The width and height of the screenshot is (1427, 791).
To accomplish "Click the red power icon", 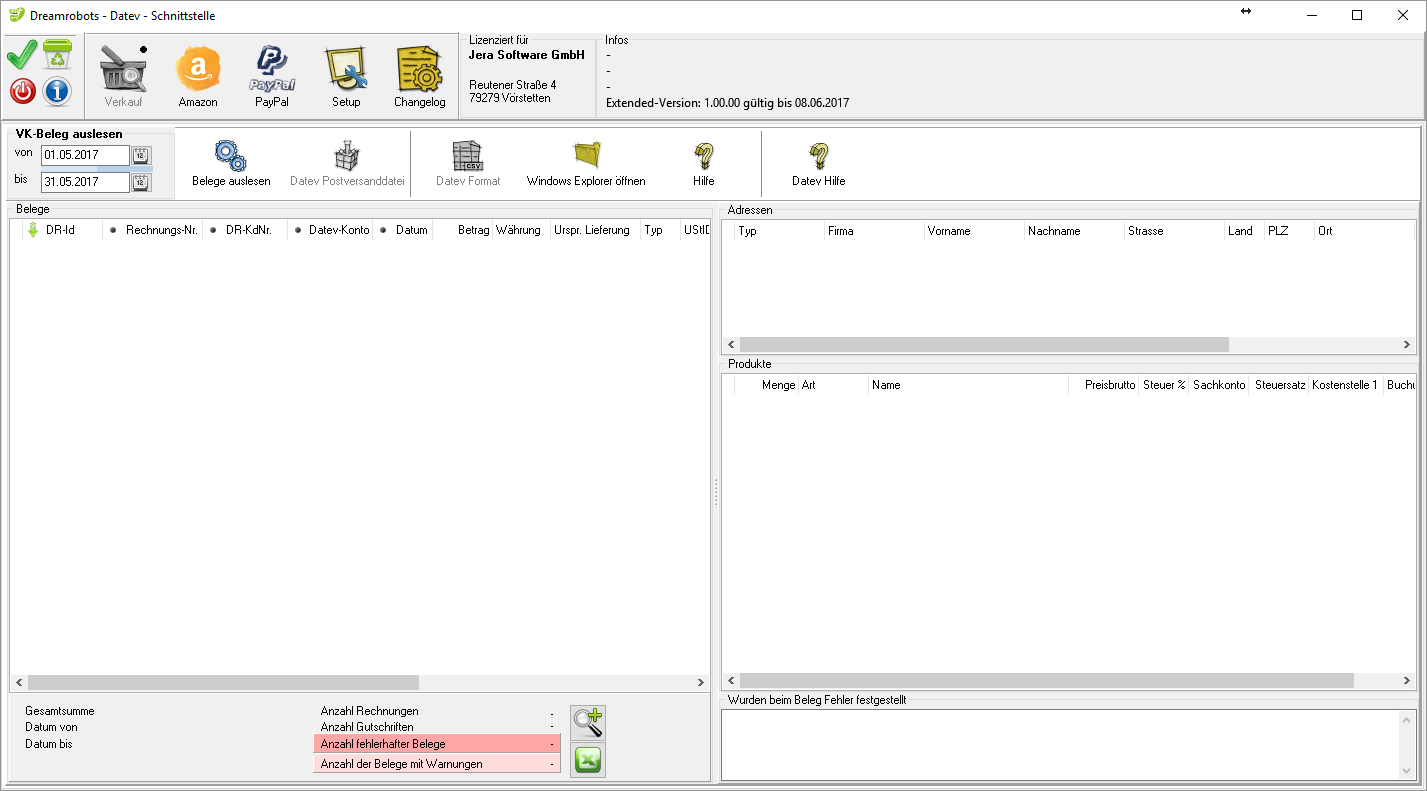I will (x=22, y=91).
